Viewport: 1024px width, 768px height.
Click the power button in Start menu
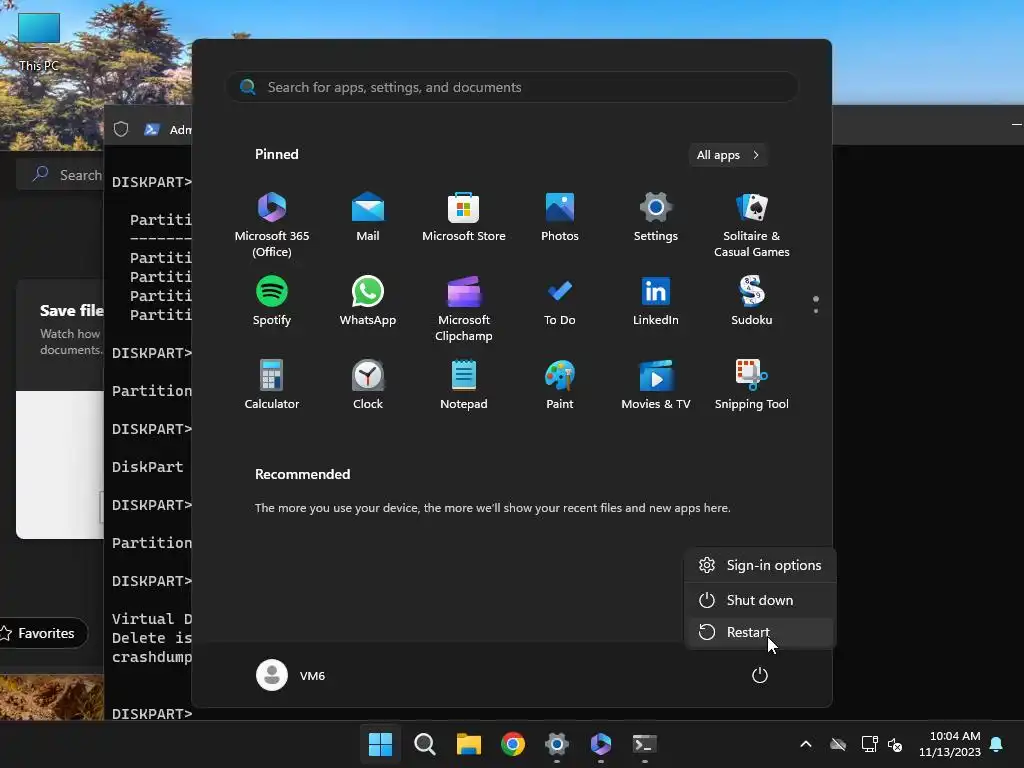click(760, 675)
